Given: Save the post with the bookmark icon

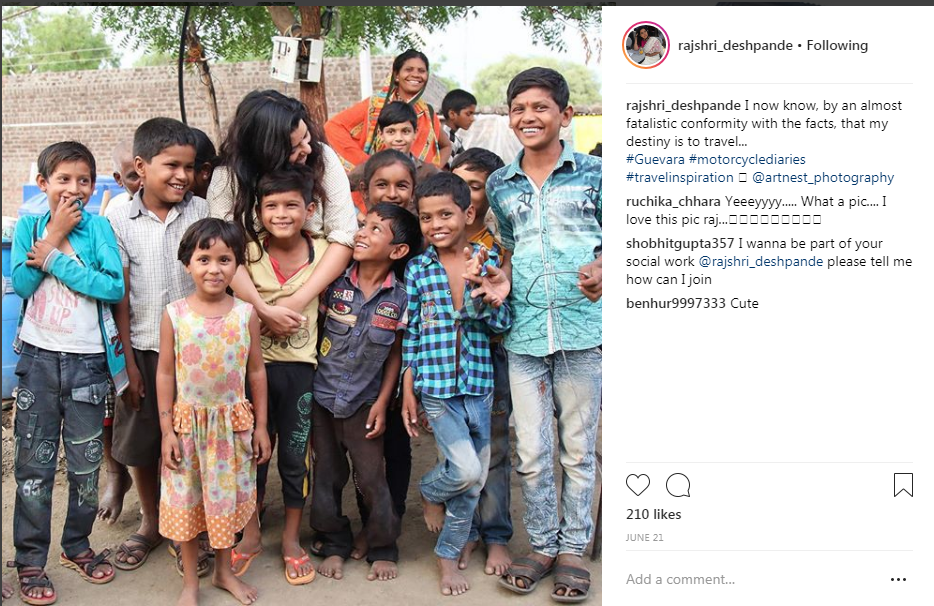Looking at the screenshot, I should pos(903,485).
